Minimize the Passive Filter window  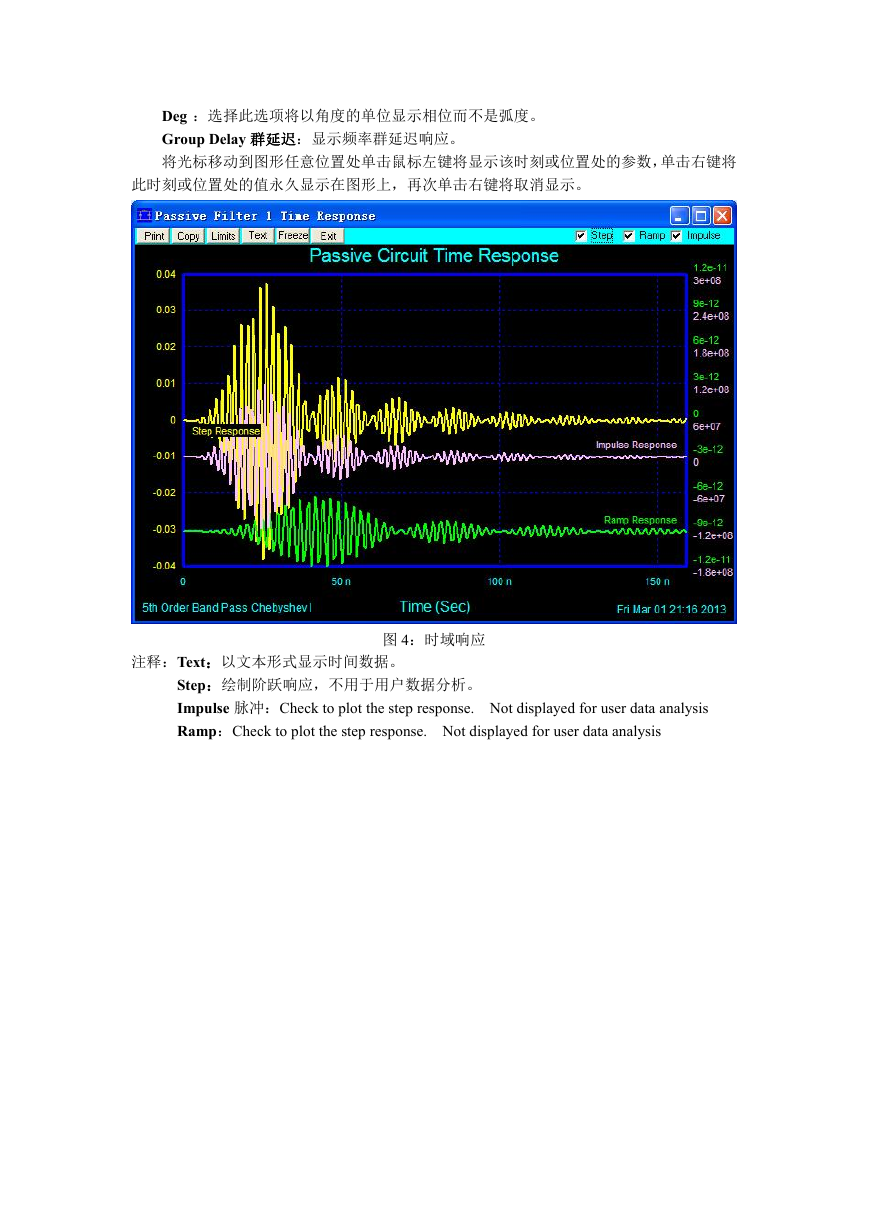680,215
